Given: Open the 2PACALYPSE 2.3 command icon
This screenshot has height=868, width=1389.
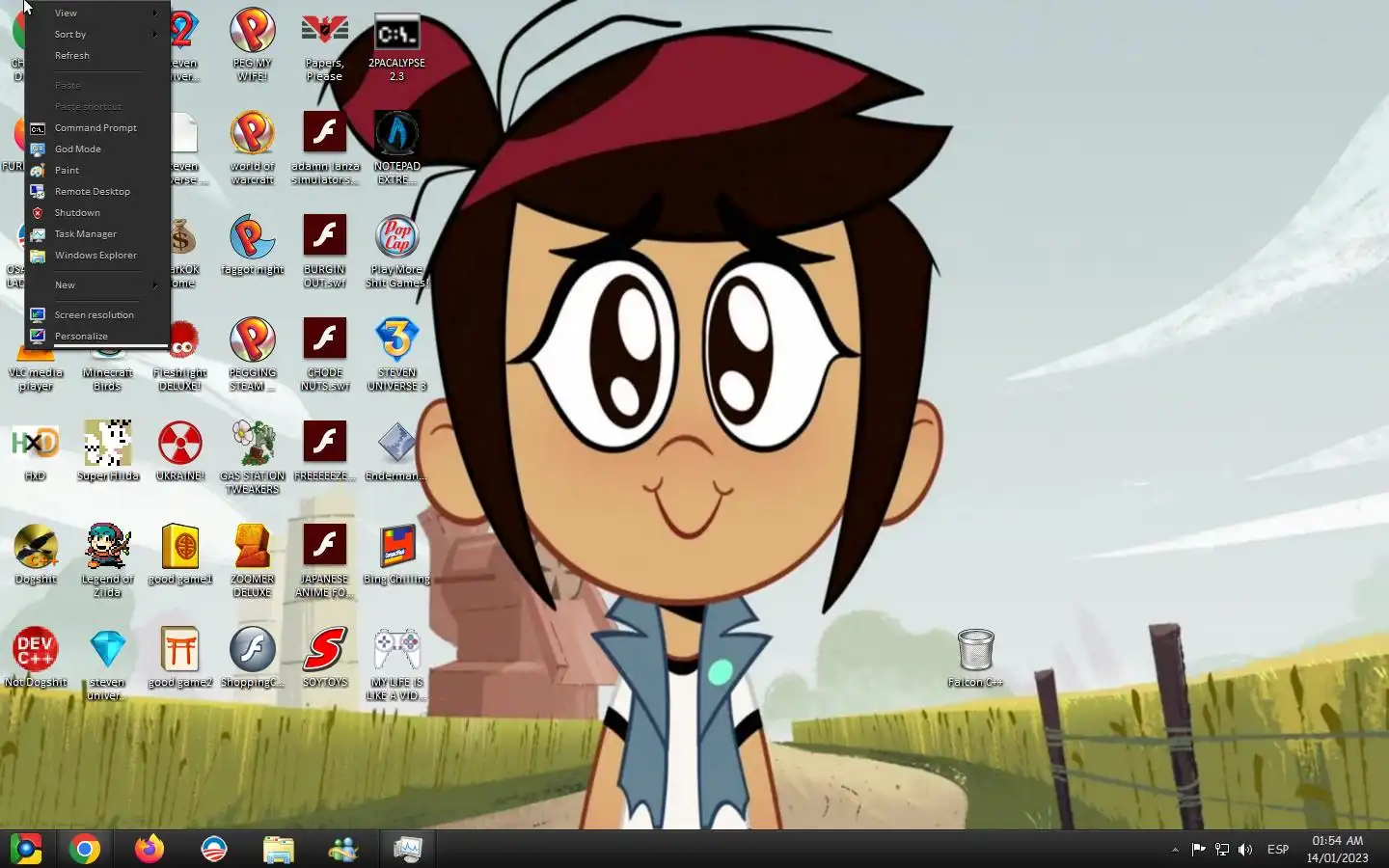Looking at the screenshot, I should click(396, 44).
